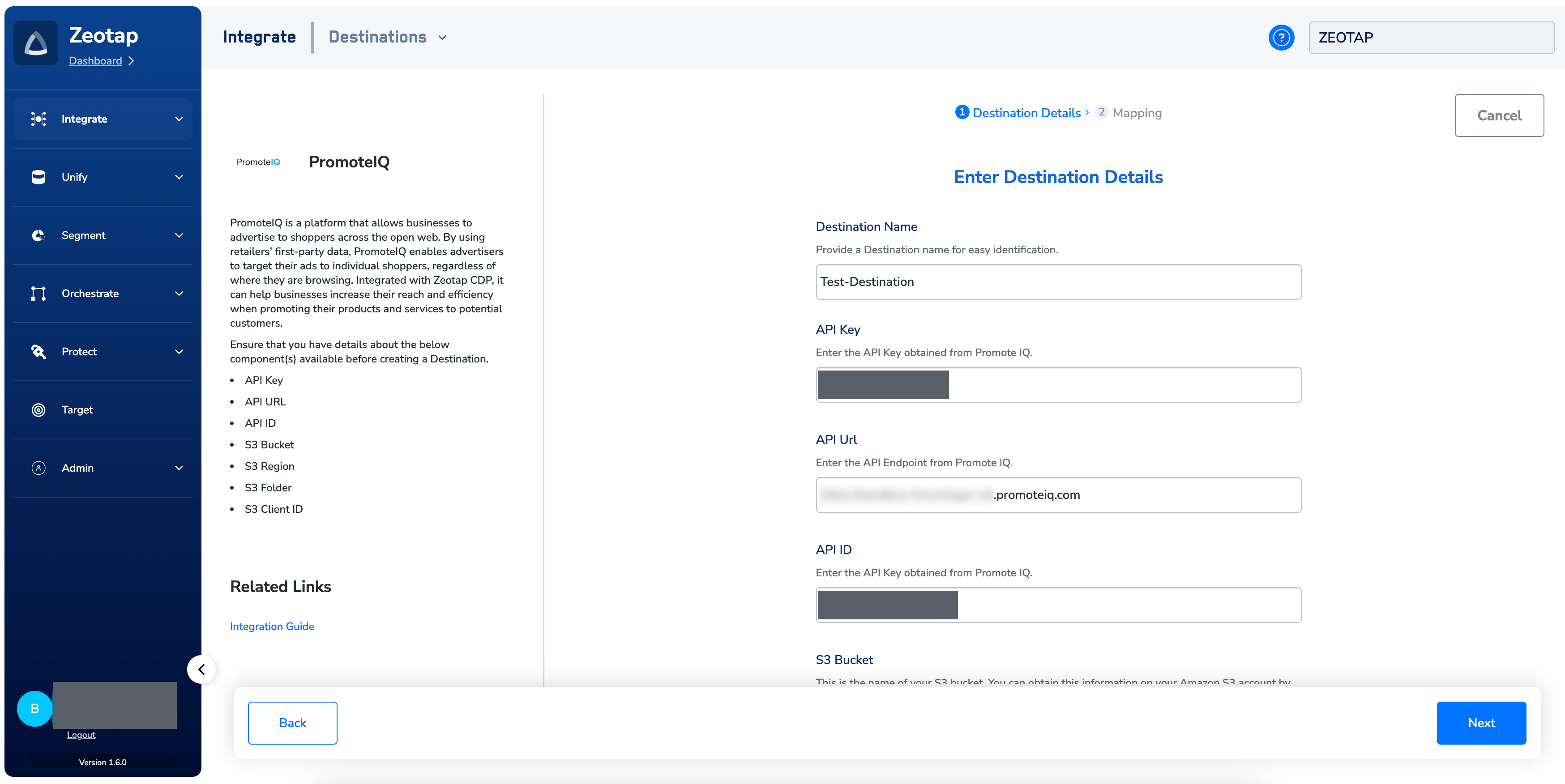Select the Destination Details step
Screen dimensions: 1565x784
tap(1018, 113)
